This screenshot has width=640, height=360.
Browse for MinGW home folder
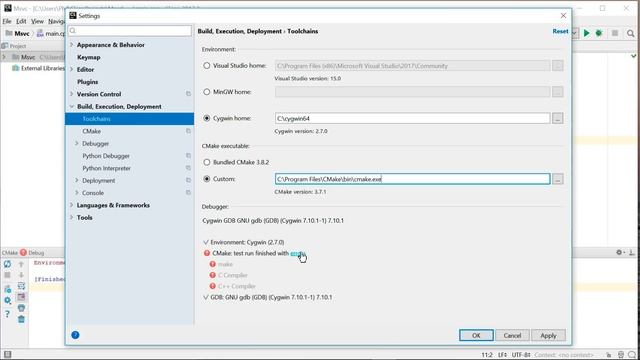tap(558, 92)
